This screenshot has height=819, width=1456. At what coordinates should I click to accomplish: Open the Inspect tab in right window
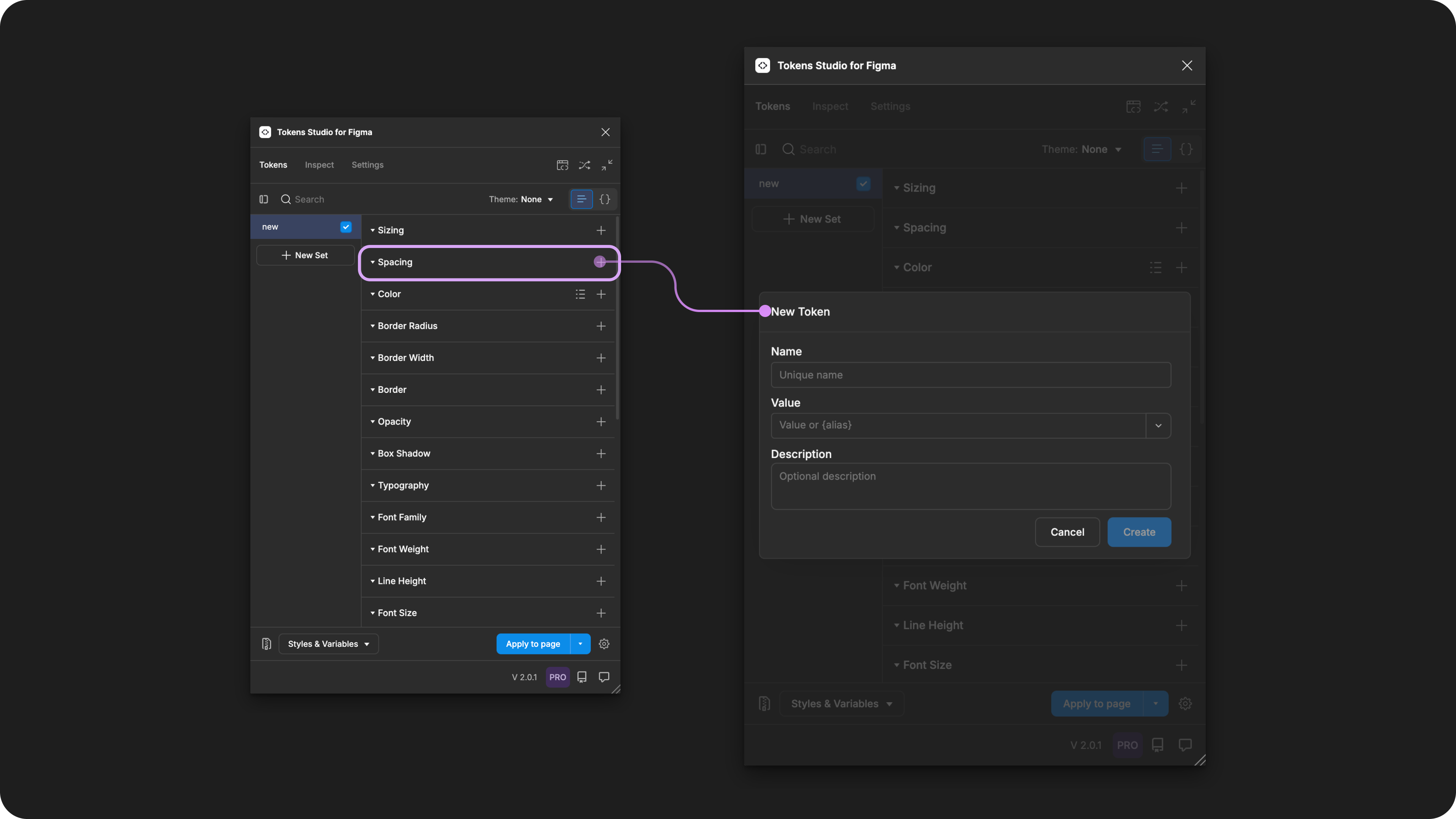coord(830,106)
